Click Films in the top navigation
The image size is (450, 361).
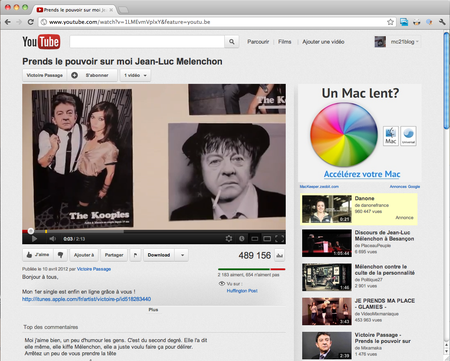click(285, 42)
